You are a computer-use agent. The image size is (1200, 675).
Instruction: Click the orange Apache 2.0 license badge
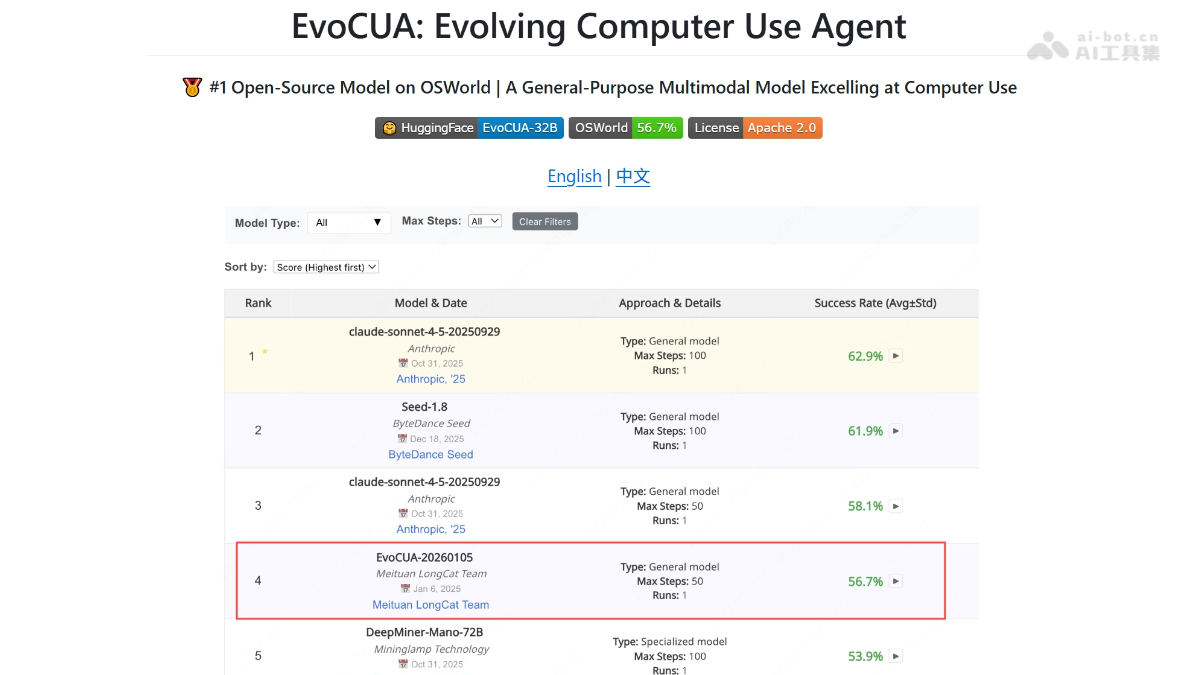[x=781, y=128]
